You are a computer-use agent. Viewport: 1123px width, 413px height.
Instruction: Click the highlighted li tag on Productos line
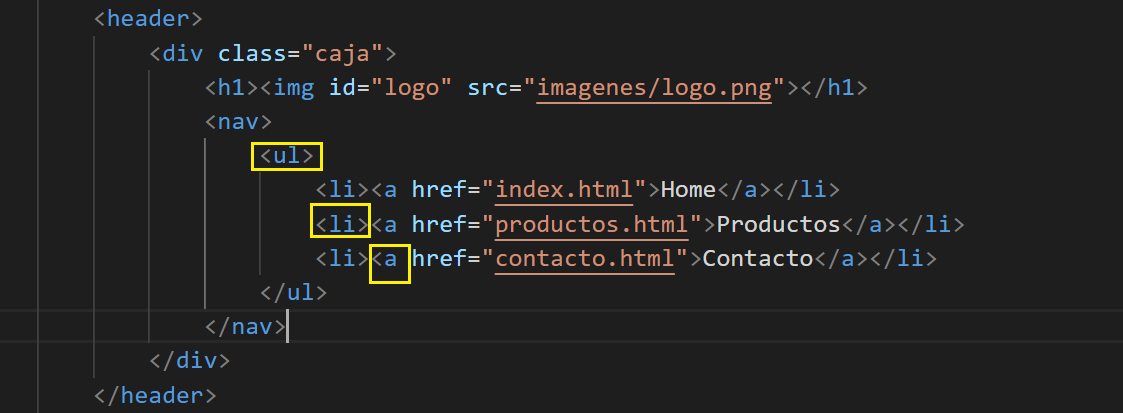(x=340, y=223)
